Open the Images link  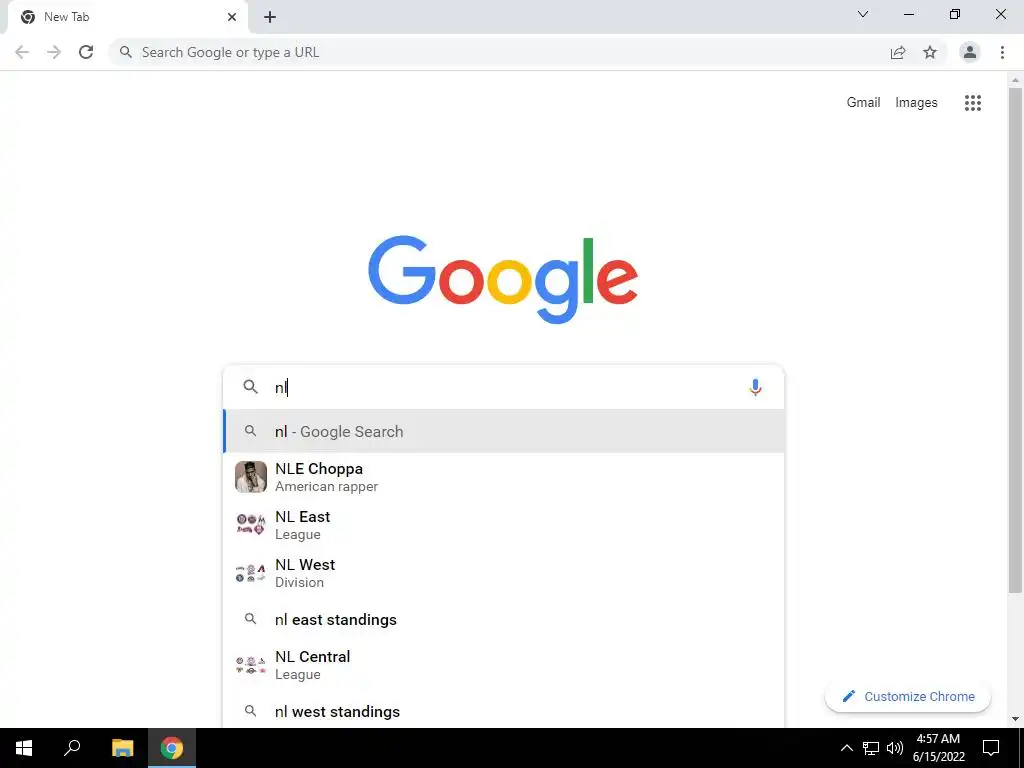click(x=916, y=103)
